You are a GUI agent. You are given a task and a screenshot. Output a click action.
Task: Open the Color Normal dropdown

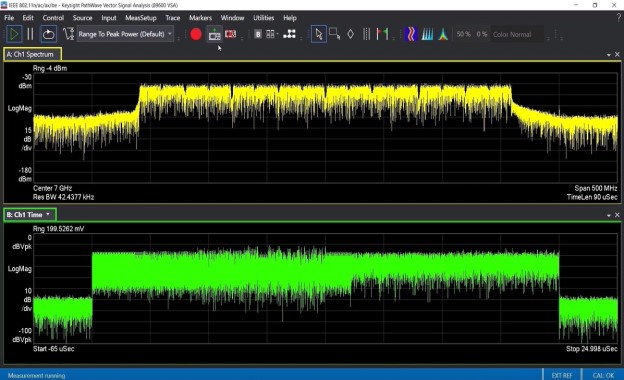[517, 34]
